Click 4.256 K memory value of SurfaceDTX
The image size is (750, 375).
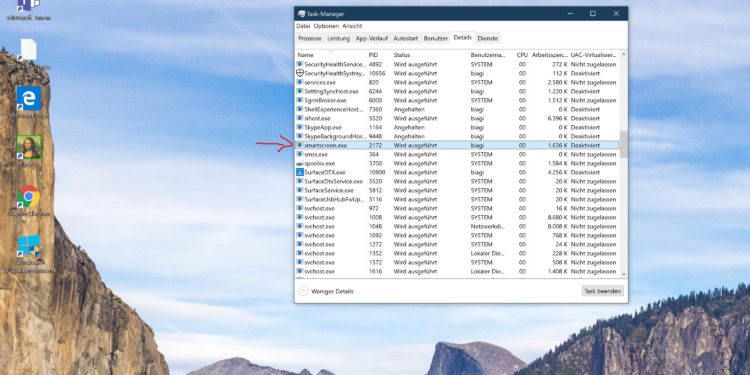[558, 172]
